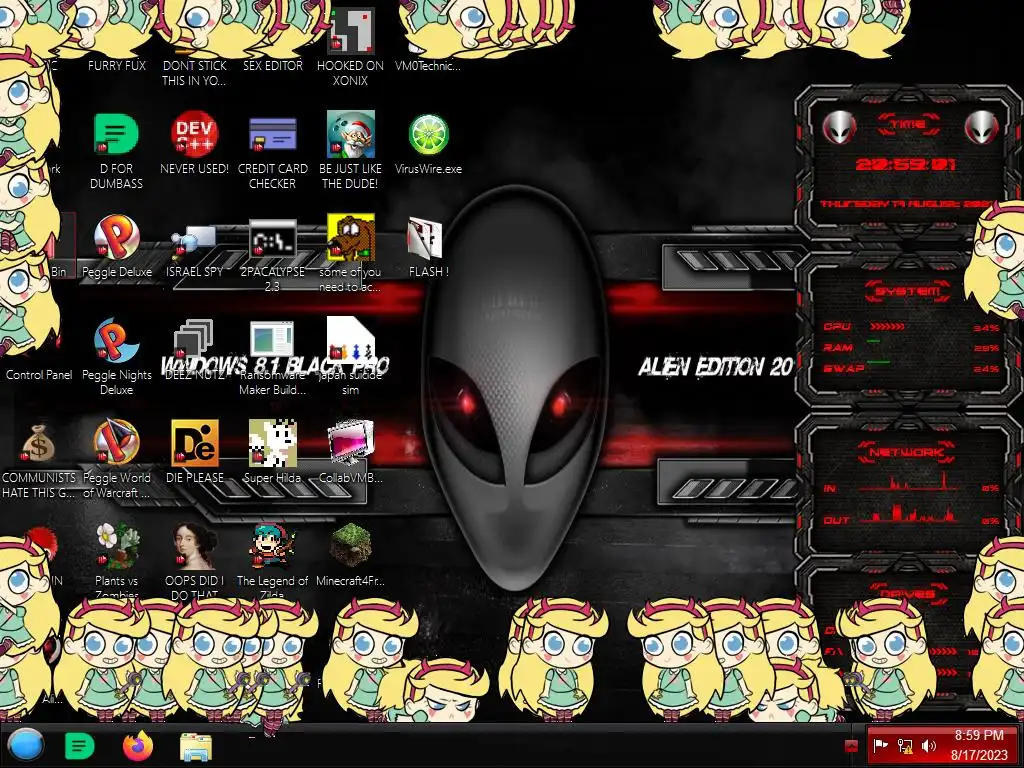Image resolution: width=1024 pixels, height=768 pixels.
Task: Launch Firefox from the taskbar
Action: click(138, 746)
